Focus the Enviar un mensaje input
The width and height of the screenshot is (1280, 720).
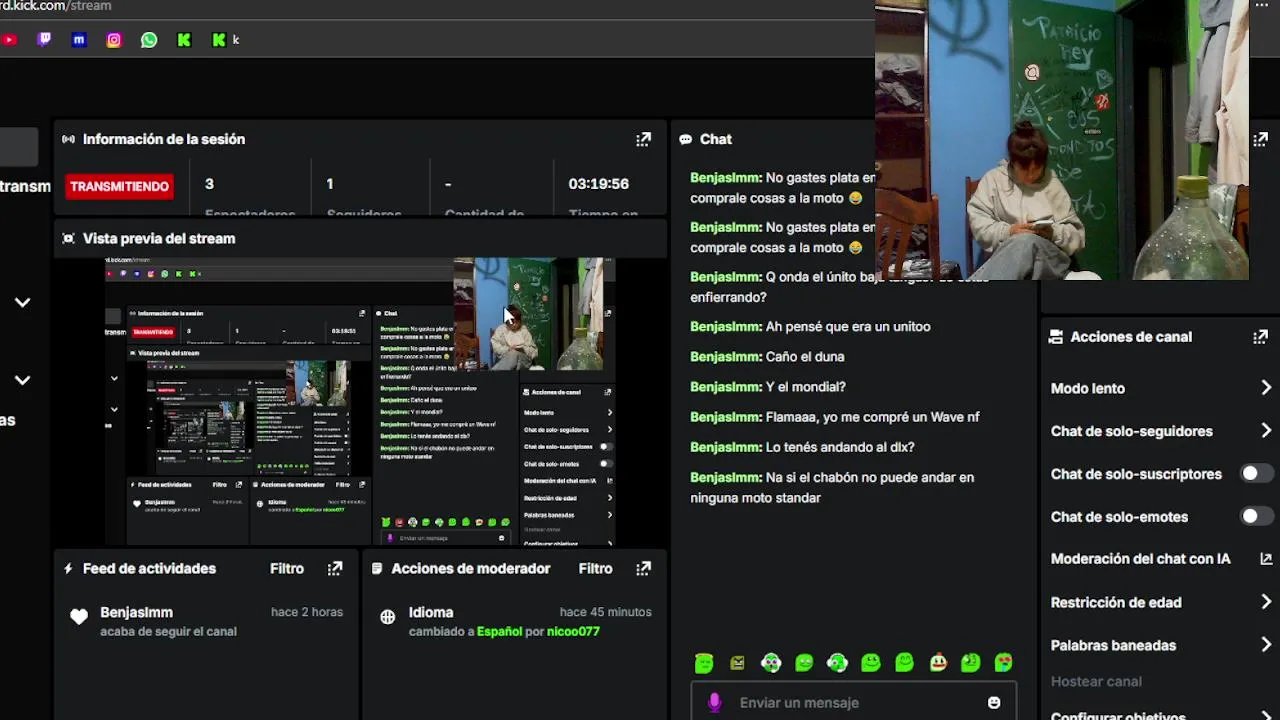(853, 703)
